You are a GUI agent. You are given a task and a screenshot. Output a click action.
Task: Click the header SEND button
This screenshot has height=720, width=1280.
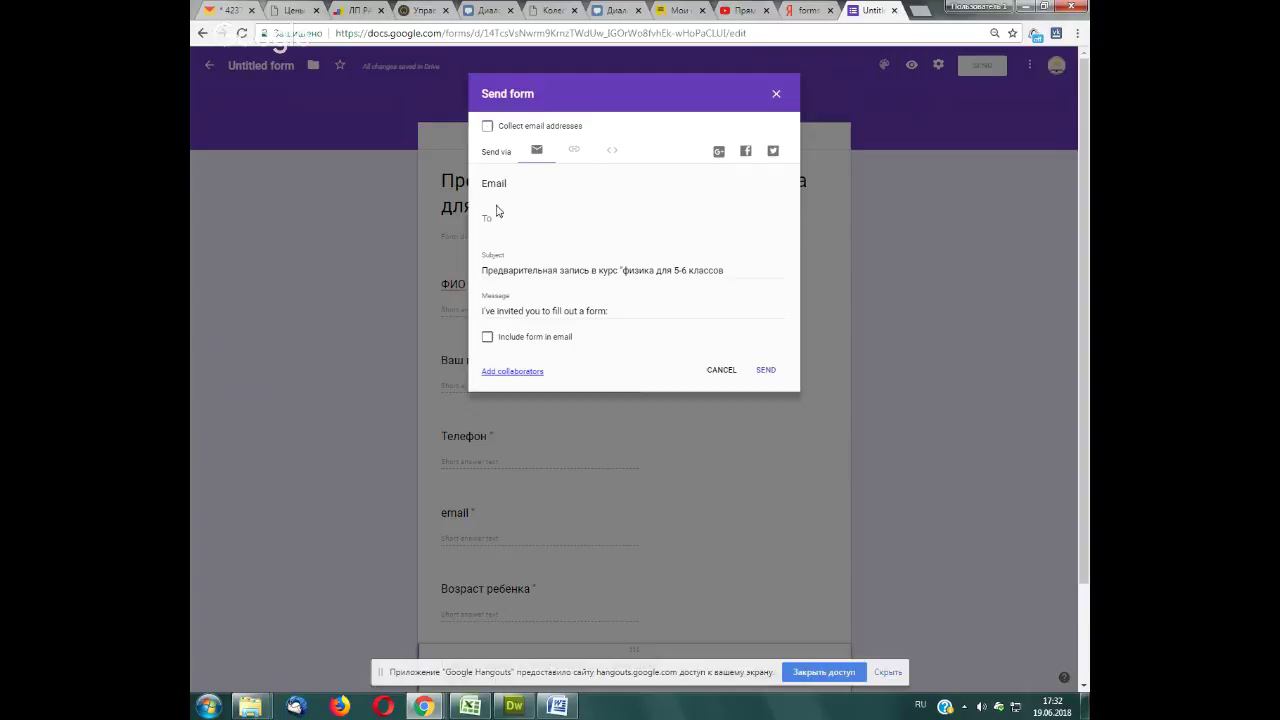[x=982, y=65]
